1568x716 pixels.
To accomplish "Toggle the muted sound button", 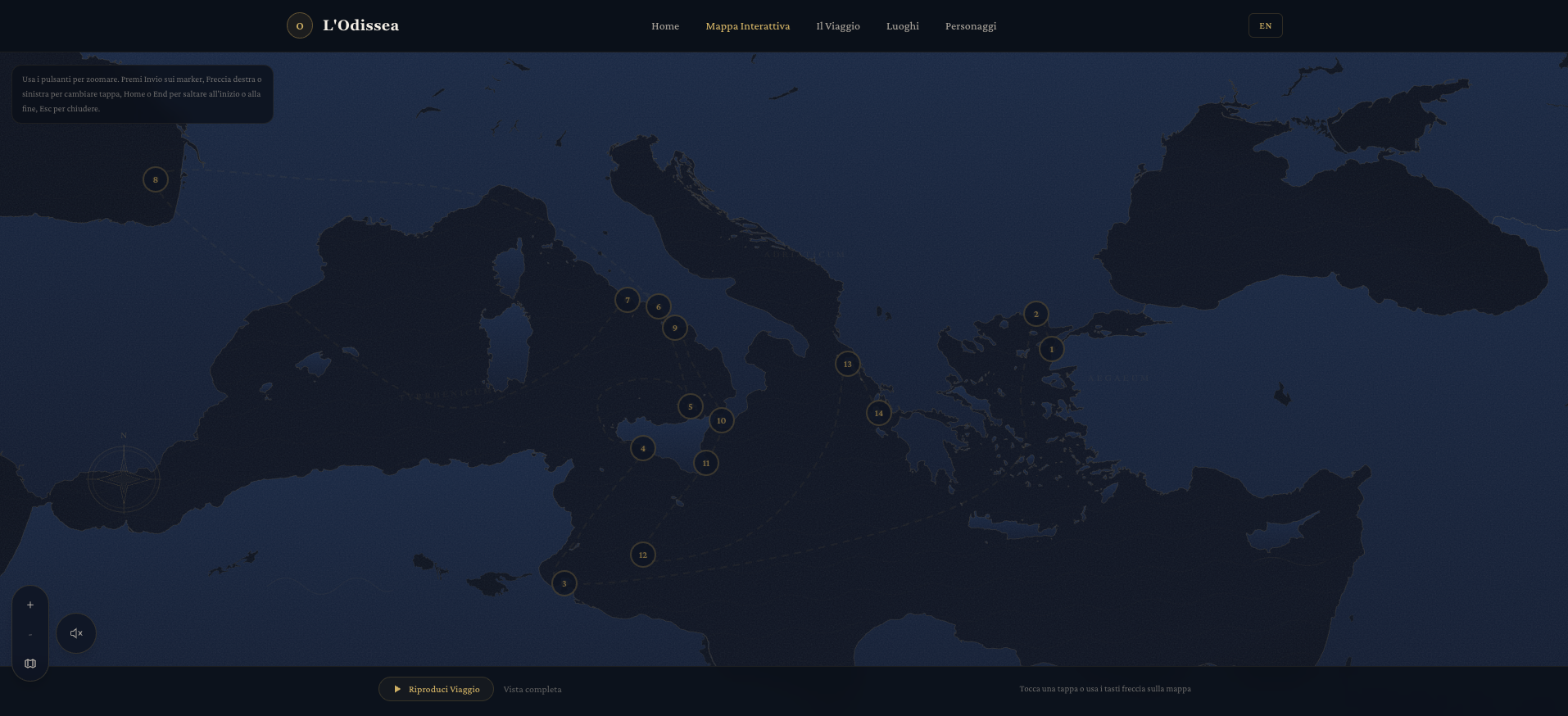I will pyautogui.click(x=76, y=633).
